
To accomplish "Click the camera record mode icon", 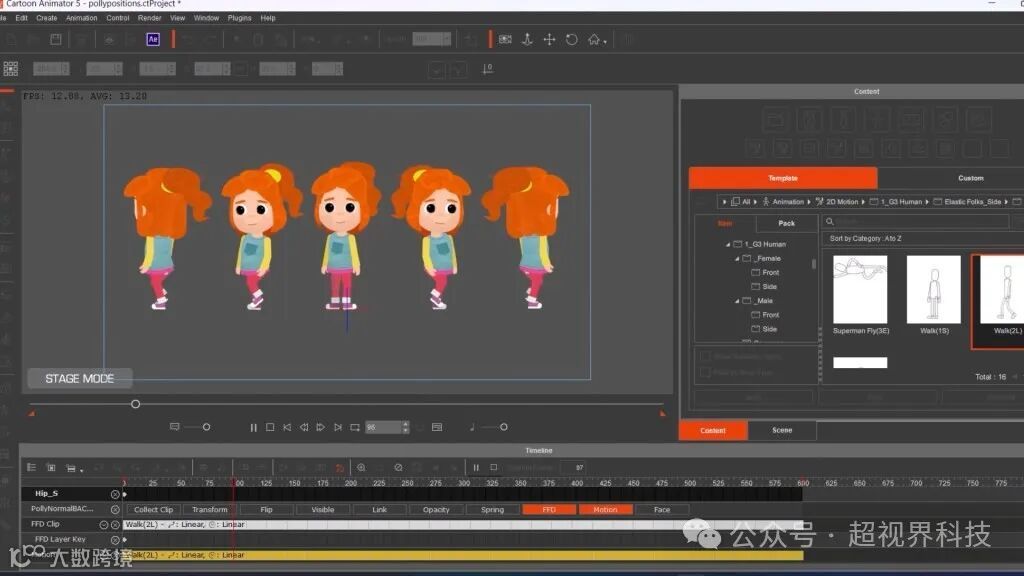I will 505,39.
